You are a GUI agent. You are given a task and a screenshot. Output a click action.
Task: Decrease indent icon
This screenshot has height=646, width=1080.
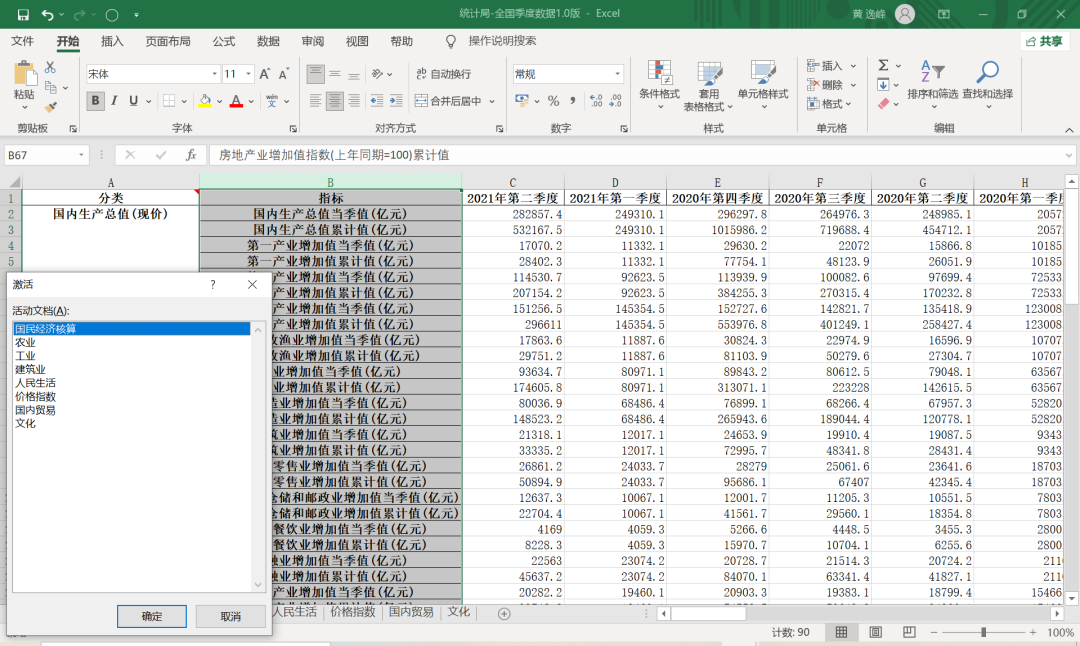[x=377, y=101]
